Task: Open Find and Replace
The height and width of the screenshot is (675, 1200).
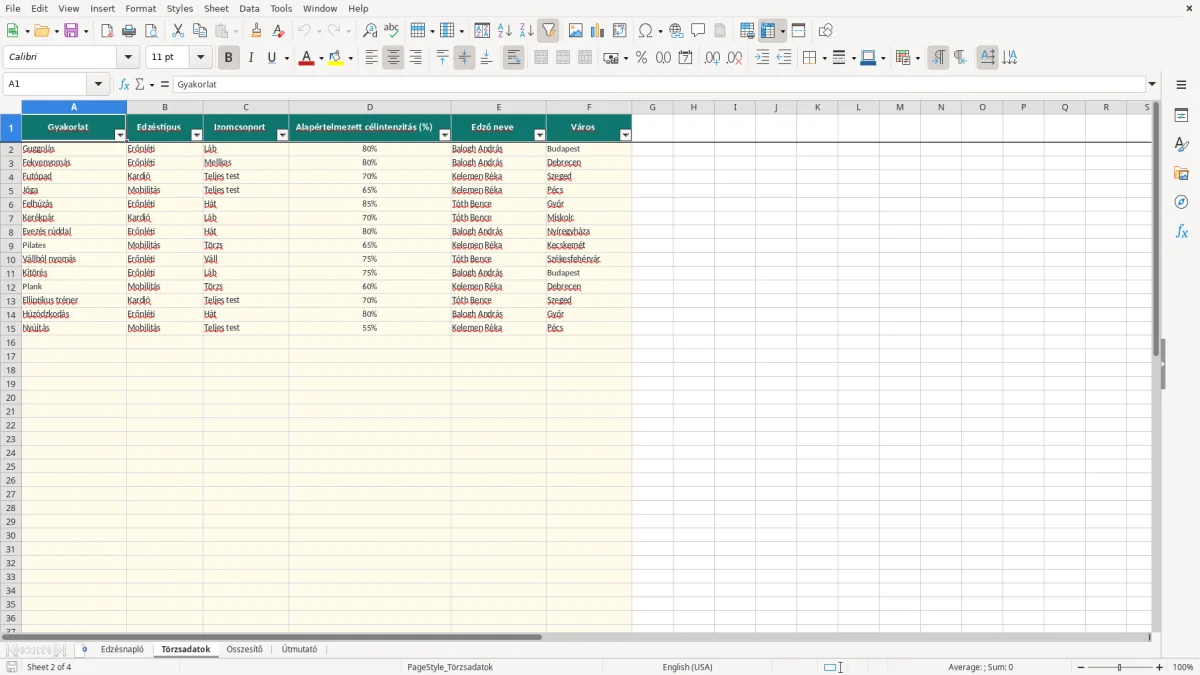Action: (370, 31)
